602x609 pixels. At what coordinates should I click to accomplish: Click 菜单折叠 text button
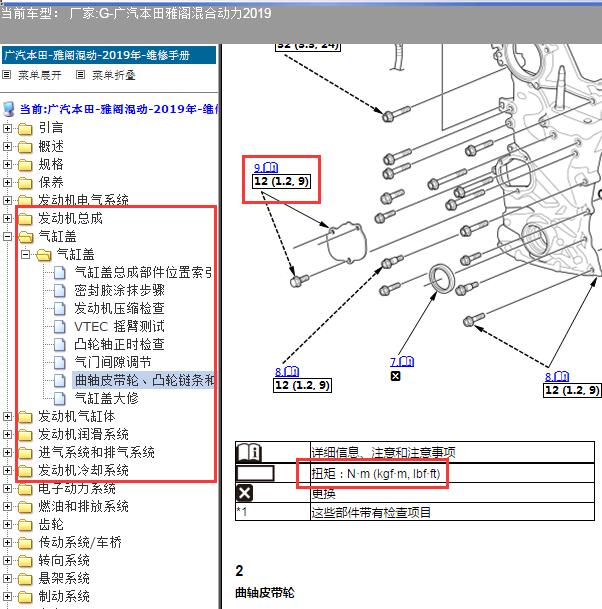113,75
